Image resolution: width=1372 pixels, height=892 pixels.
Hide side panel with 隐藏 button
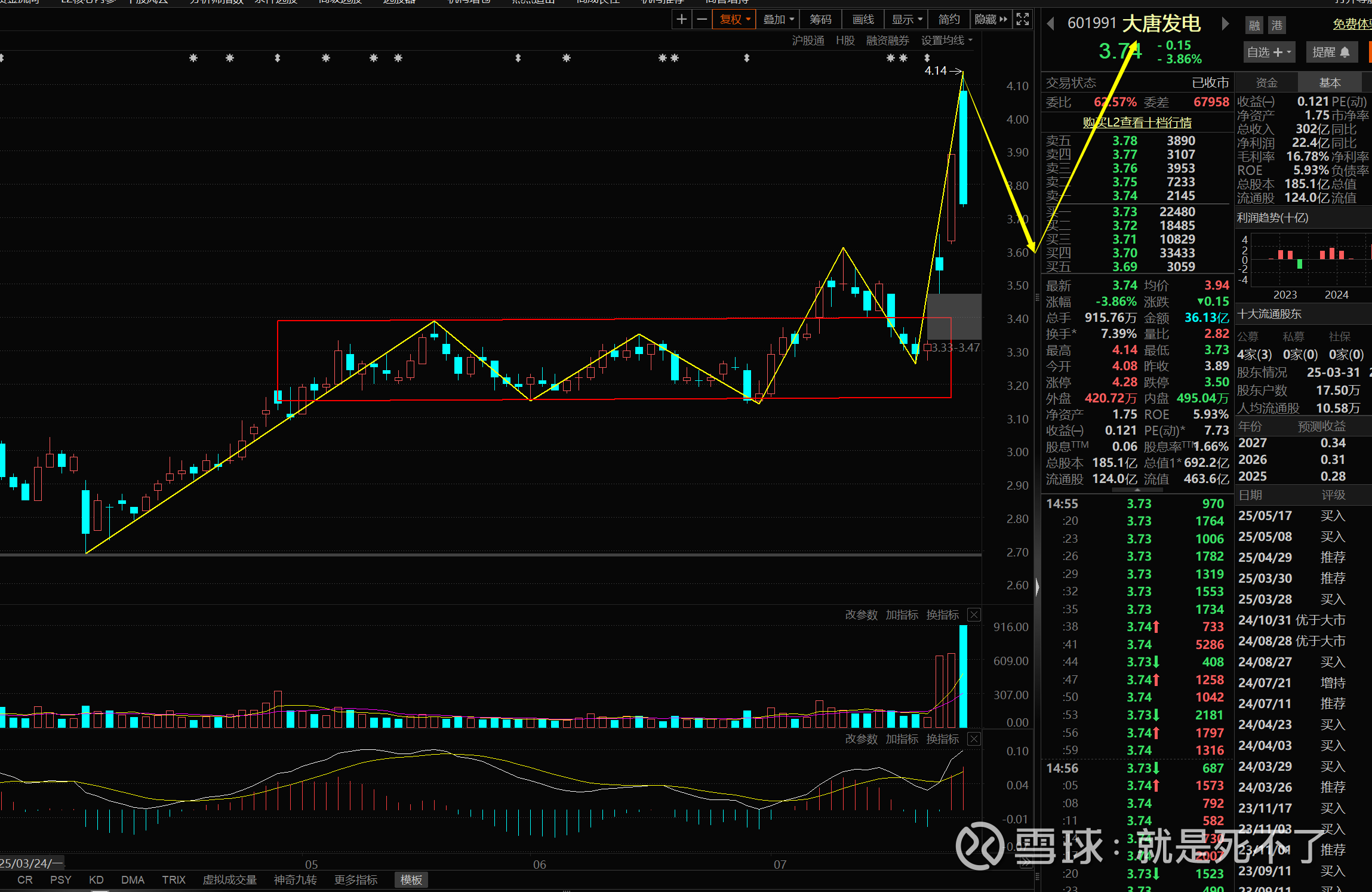pos(990,19)
